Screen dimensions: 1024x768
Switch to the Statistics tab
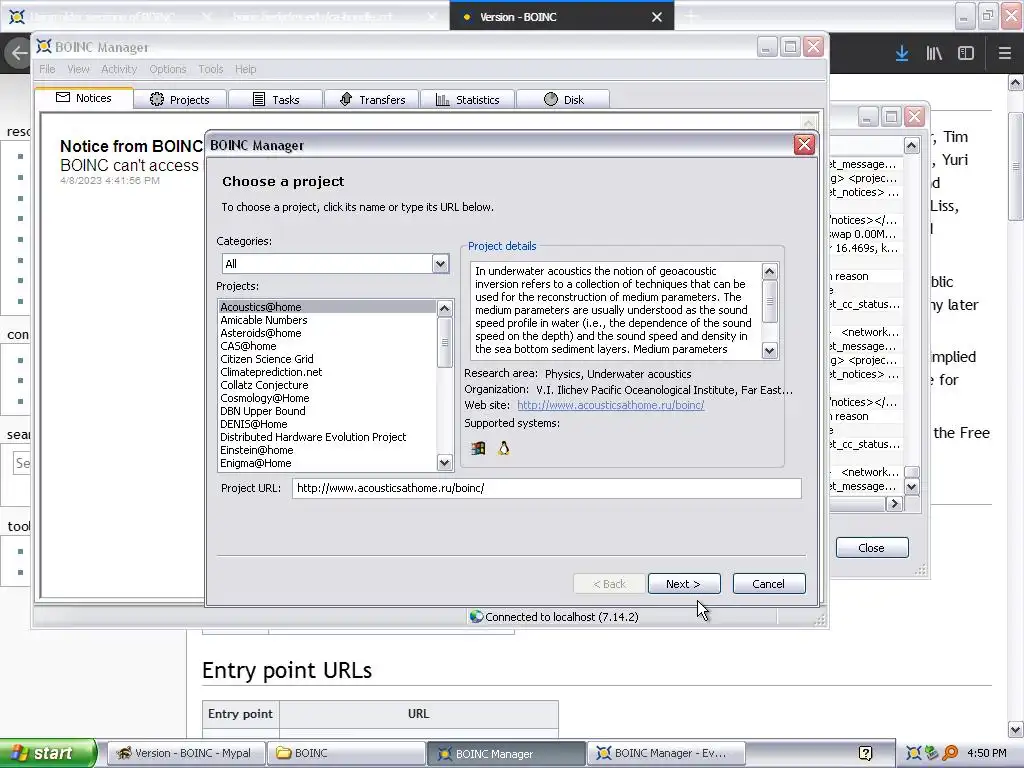tap(468, 99)
